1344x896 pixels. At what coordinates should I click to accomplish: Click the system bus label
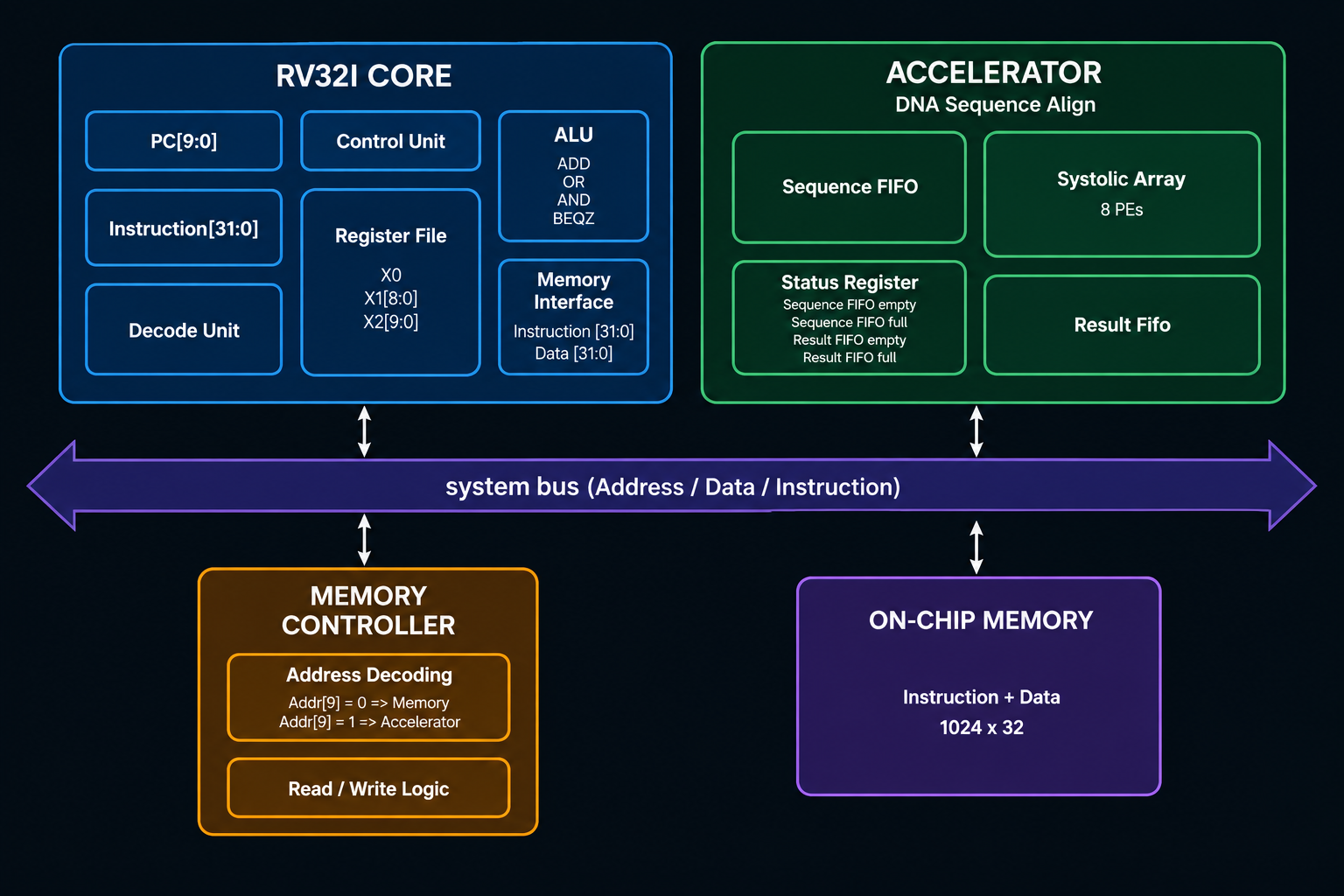pyautogui.click(x=673, y=486)
